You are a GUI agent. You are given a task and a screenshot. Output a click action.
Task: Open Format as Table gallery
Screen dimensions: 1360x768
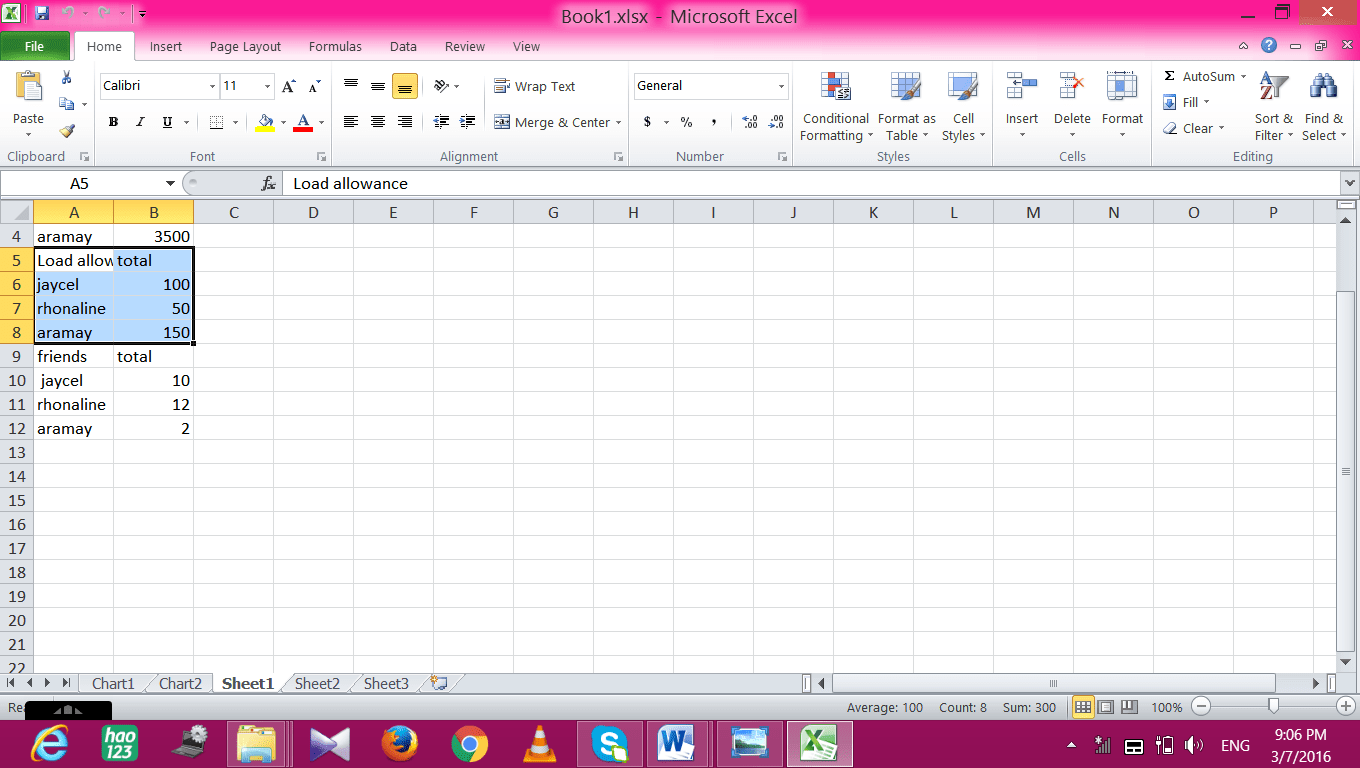click(x=907, y=107)
